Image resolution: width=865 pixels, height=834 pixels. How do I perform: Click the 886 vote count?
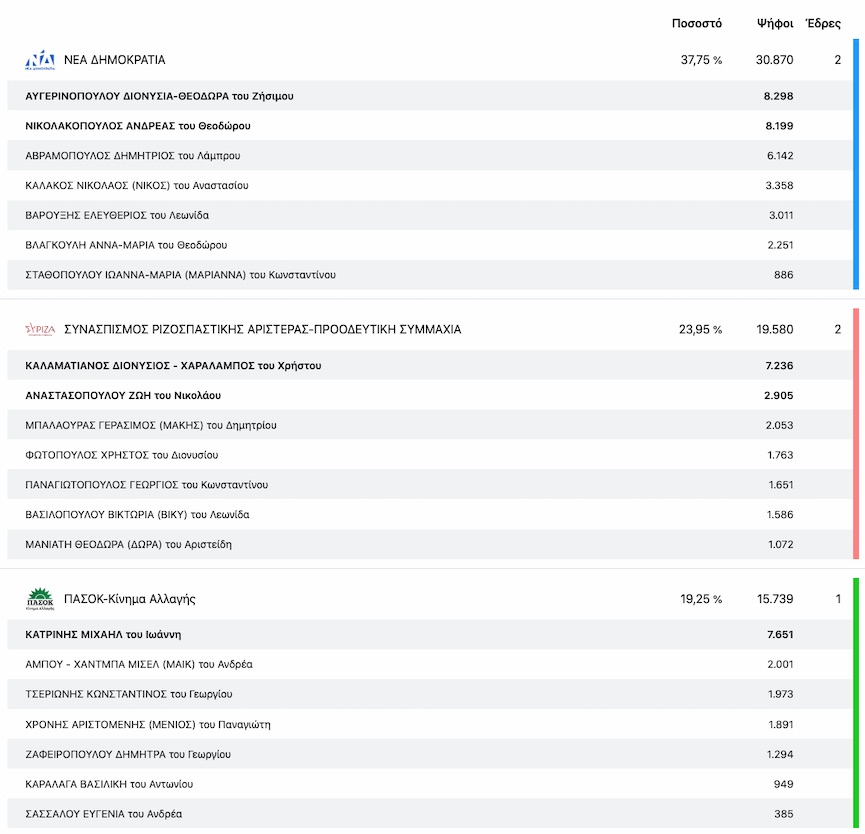tap(783, 275)
